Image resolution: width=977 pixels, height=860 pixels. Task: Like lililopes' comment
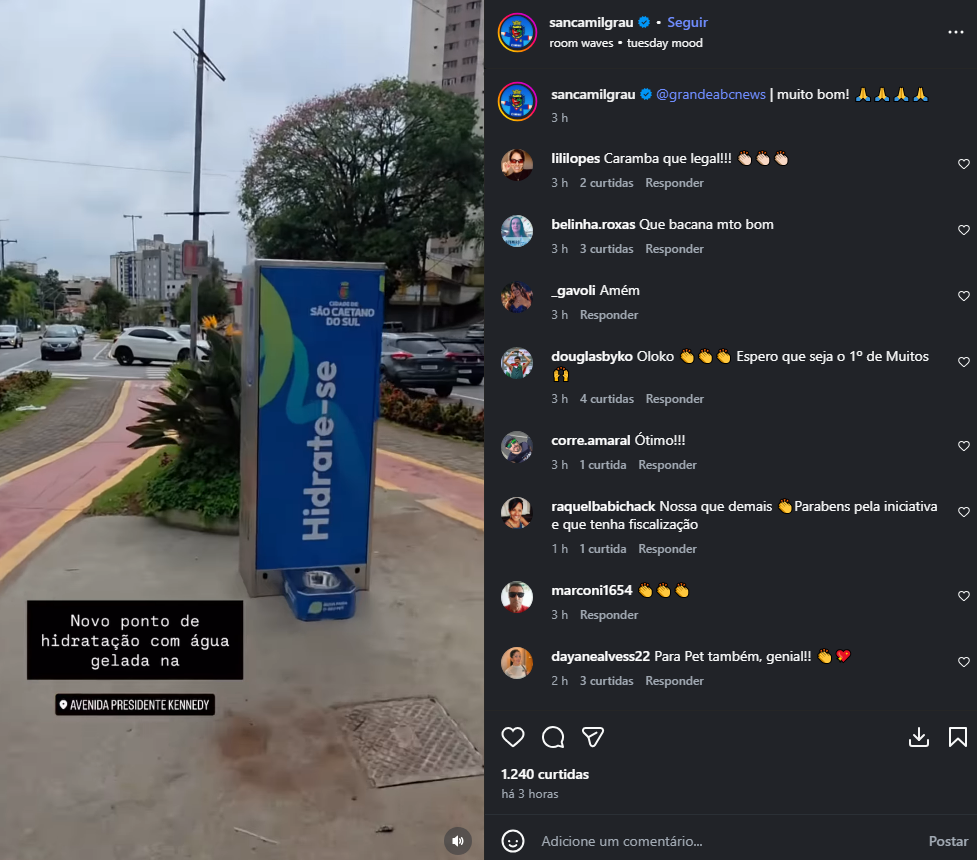coord(964,164)
